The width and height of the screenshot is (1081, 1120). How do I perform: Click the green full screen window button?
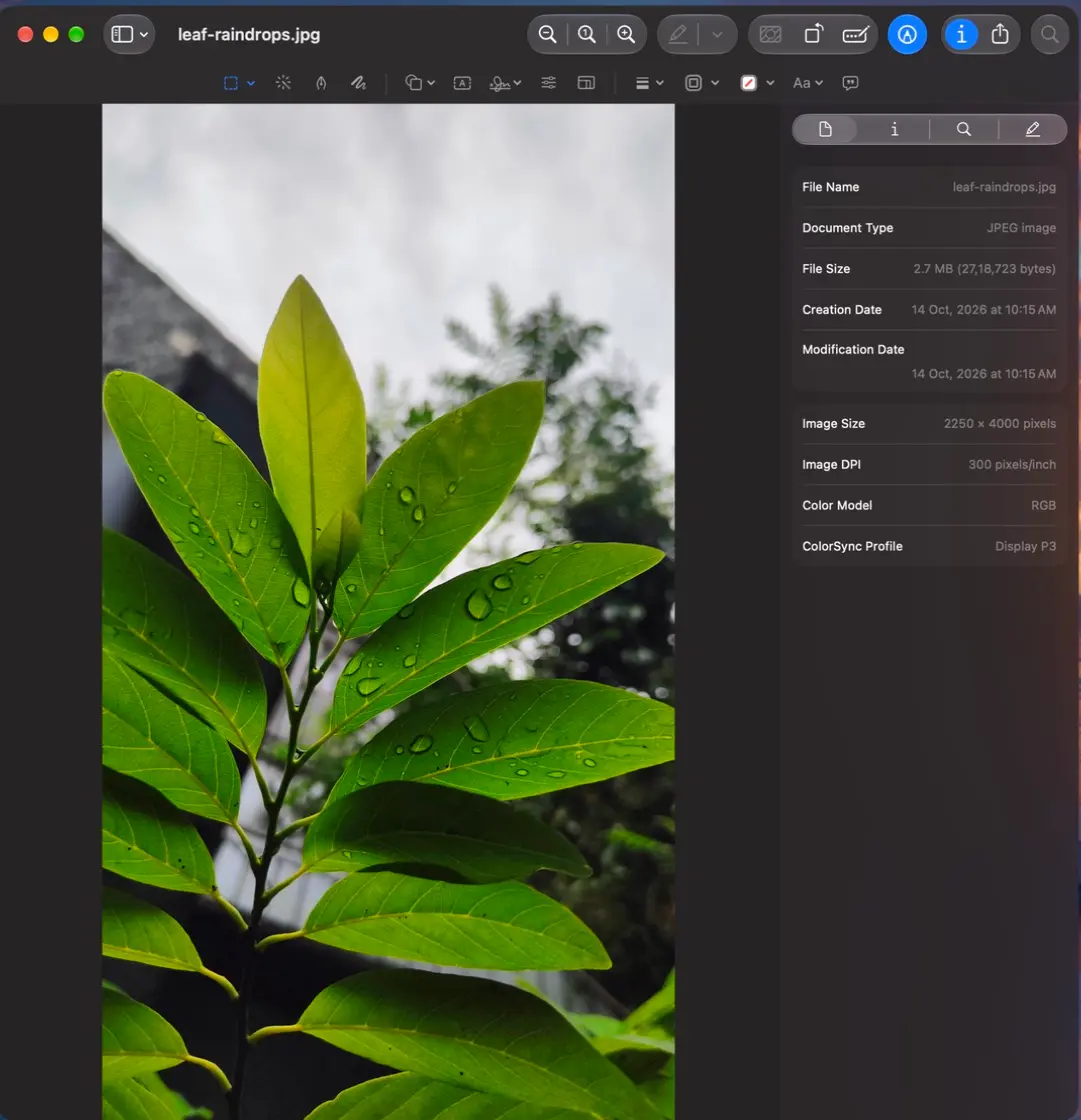click(76, 34)
